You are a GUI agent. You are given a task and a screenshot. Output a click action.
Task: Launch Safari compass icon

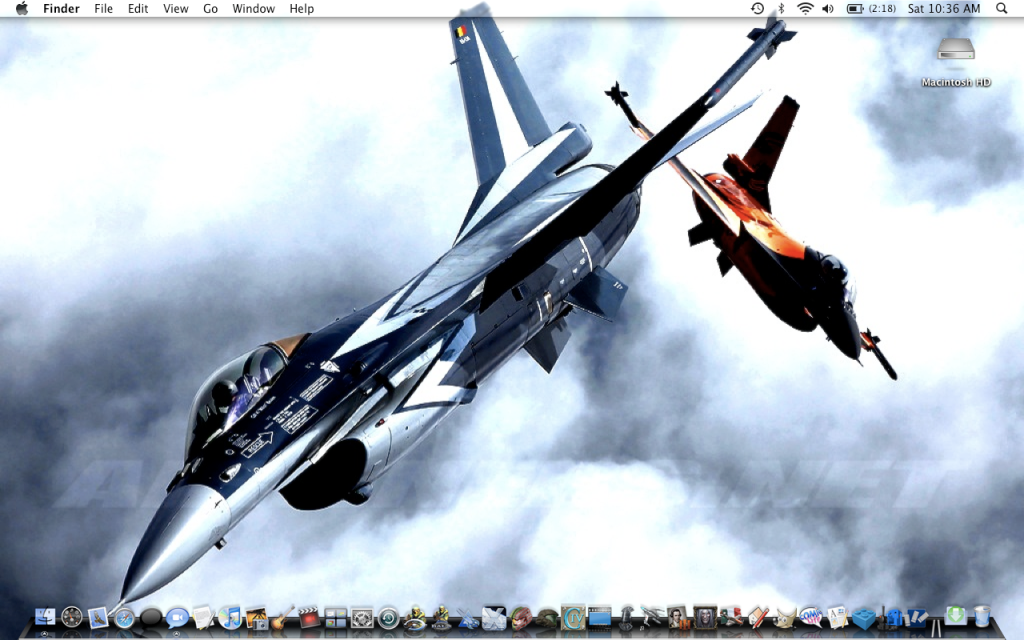click(x=124, y=617)
